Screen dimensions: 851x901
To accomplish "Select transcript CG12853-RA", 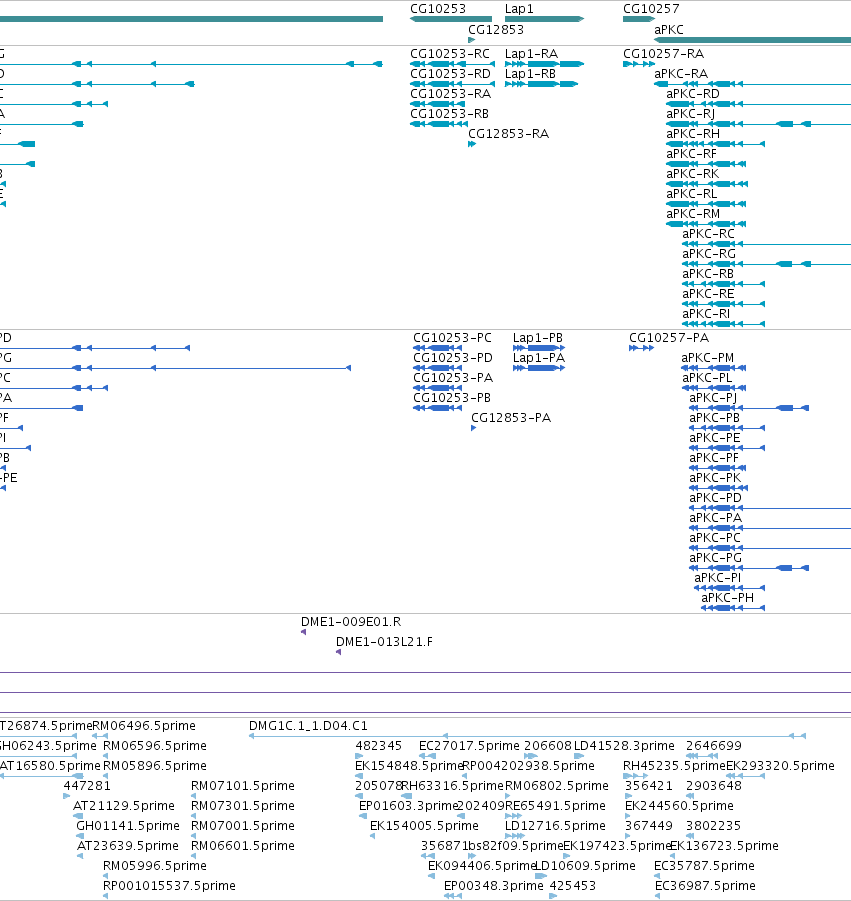I will [x=509, y=133].
